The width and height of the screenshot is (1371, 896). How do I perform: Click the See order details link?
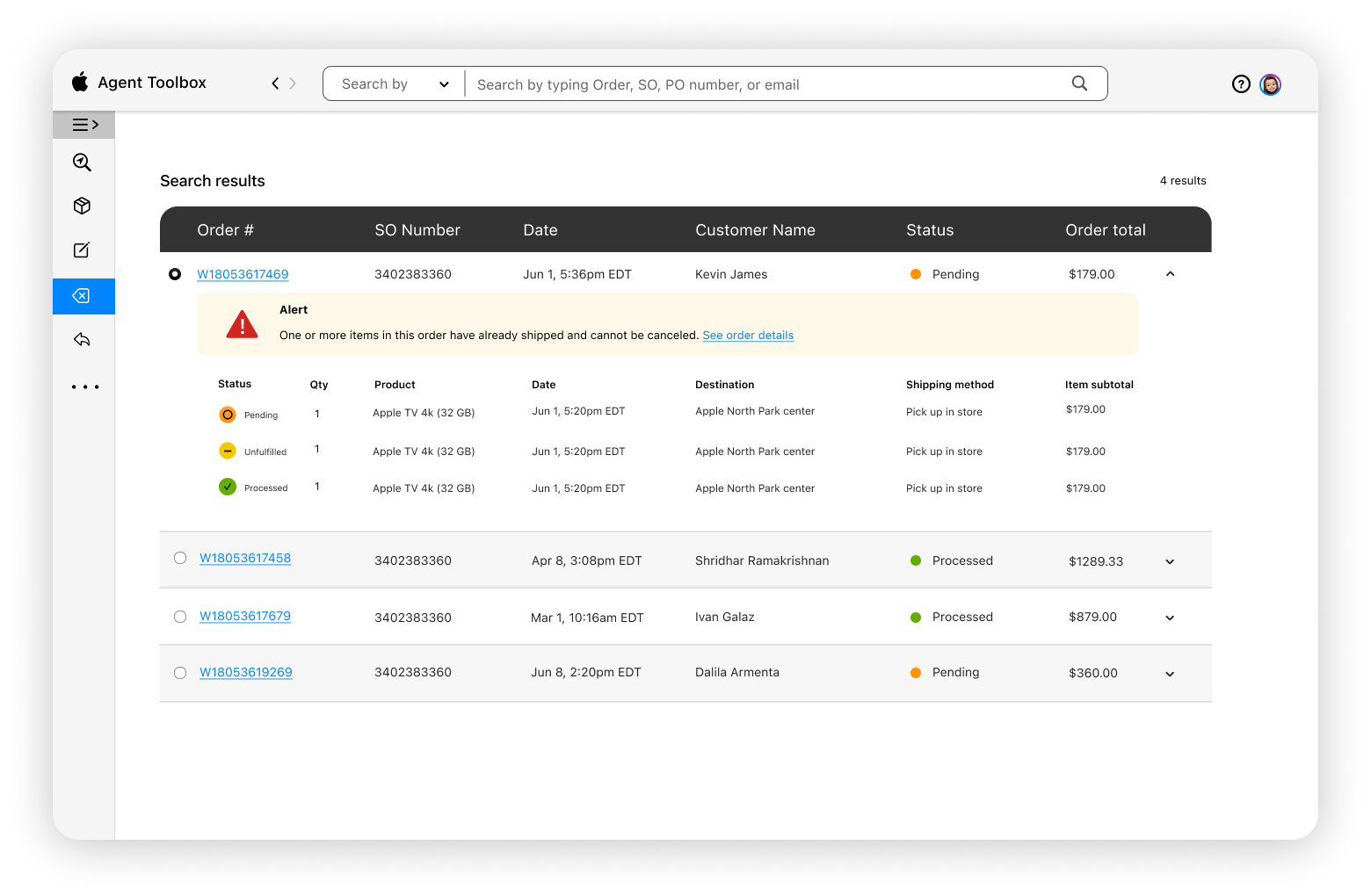[748, 336]
